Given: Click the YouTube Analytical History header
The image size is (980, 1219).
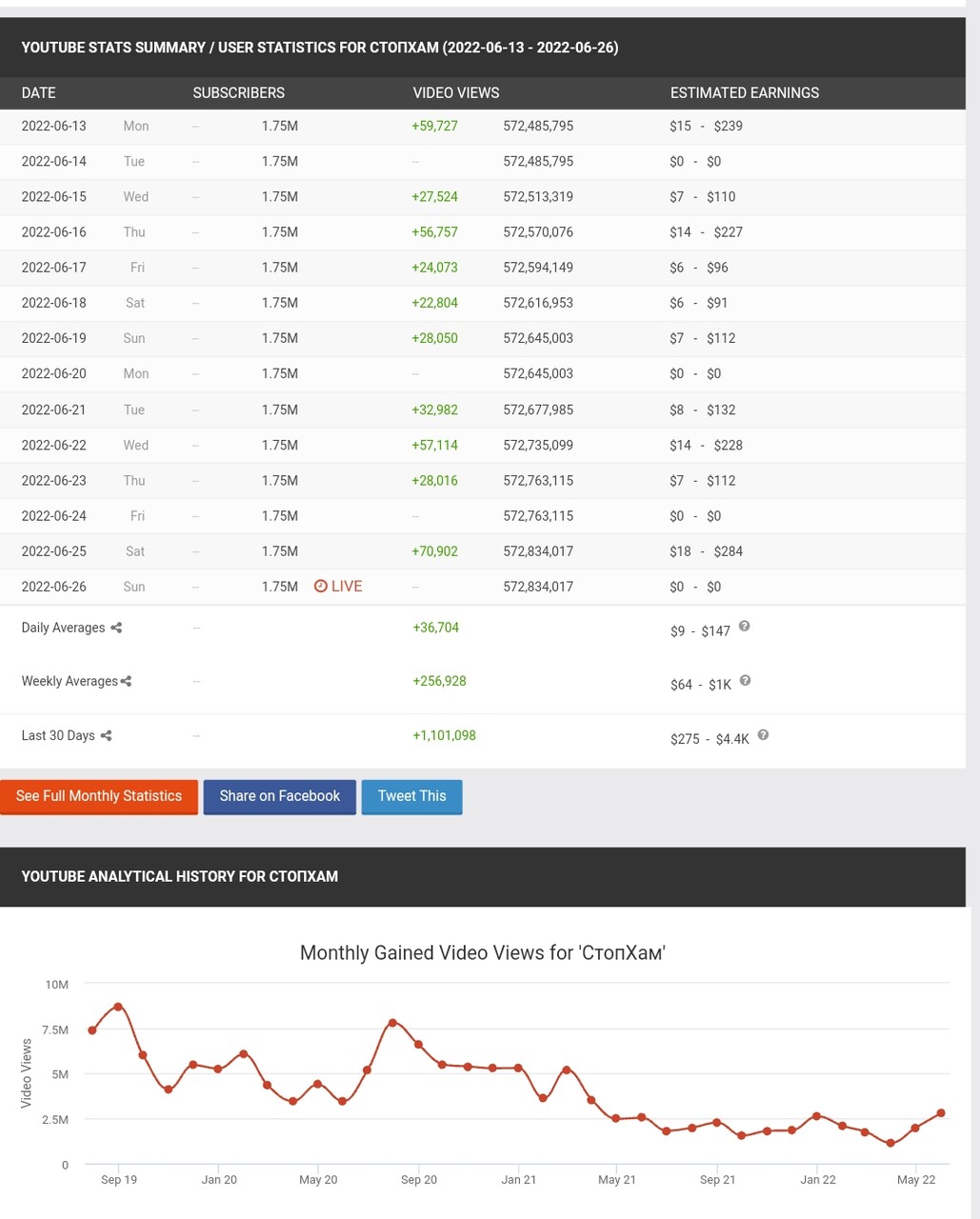Looking at the screenshot, I should (180, 876).
